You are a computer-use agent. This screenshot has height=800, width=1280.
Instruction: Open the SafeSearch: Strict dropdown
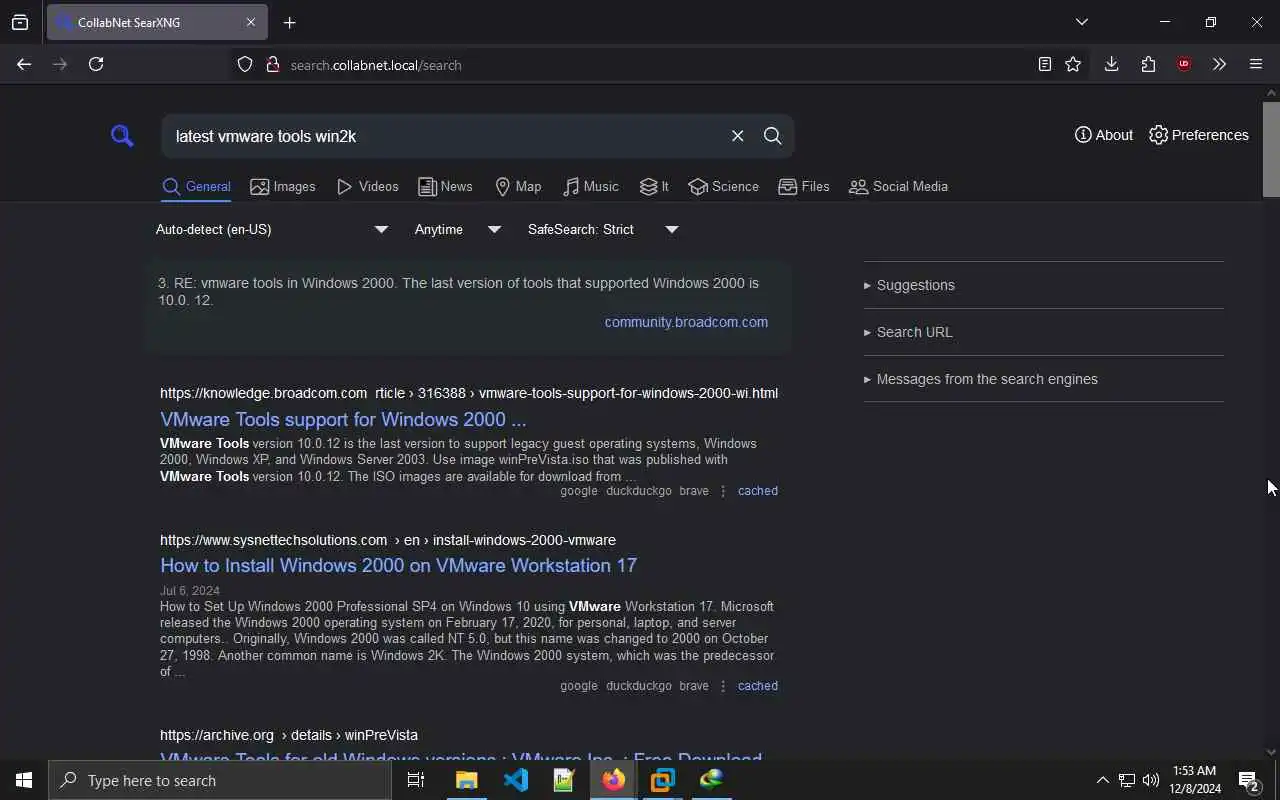coord(603,229)
